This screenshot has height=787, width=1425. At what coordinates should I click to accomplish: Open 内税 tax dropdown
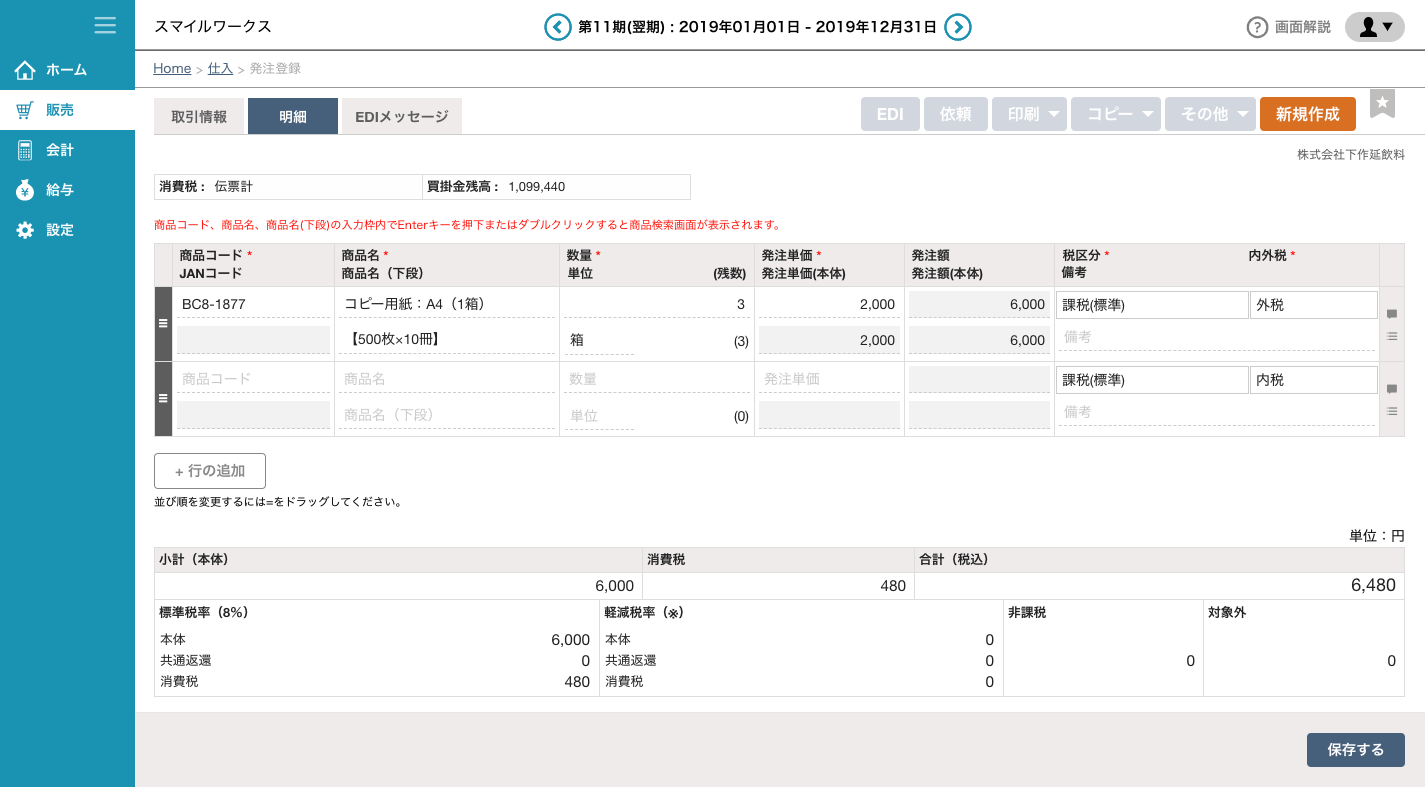pos(1313,380)
